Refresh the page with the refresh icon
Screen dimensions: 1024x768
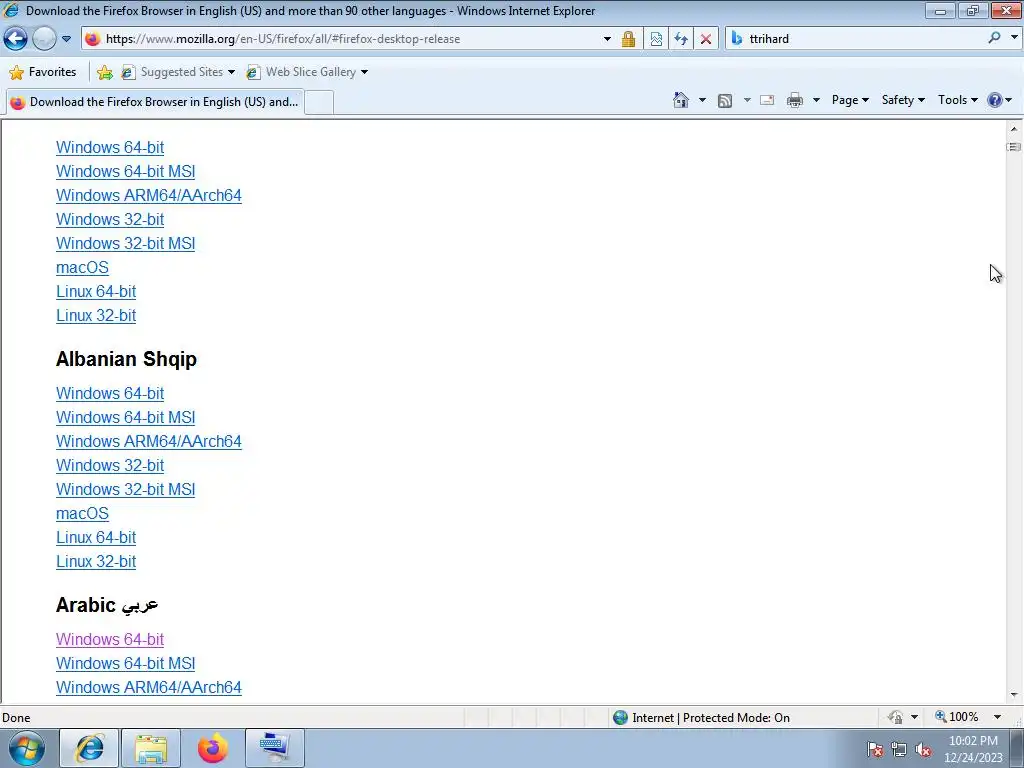(x=681, y=39)
